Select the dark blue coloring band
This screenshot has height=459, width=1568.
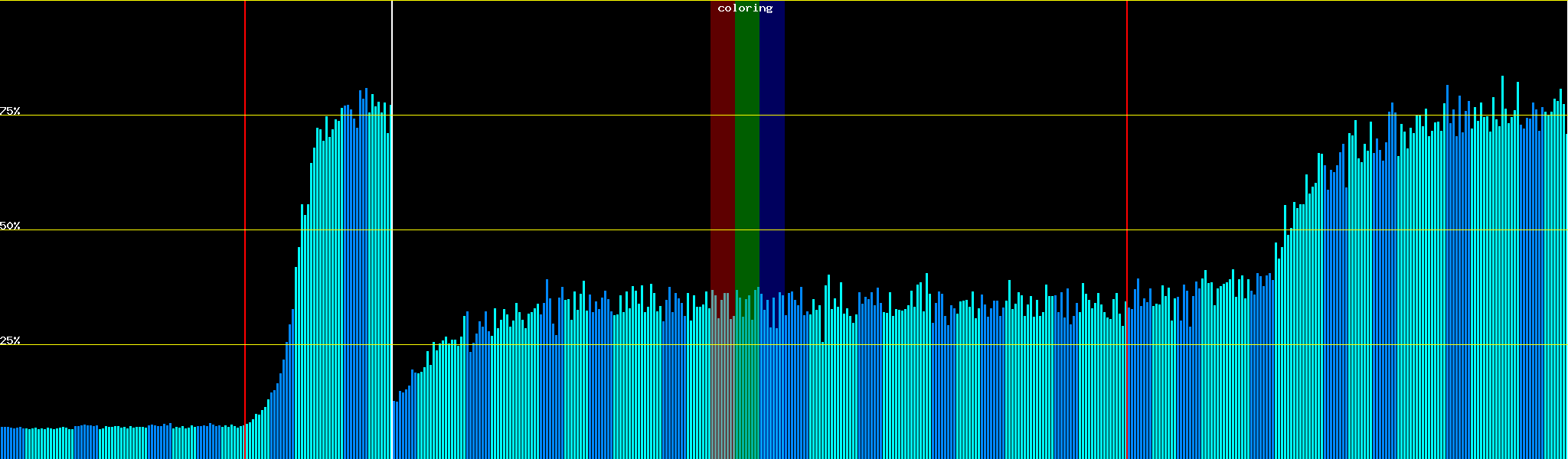772,153
